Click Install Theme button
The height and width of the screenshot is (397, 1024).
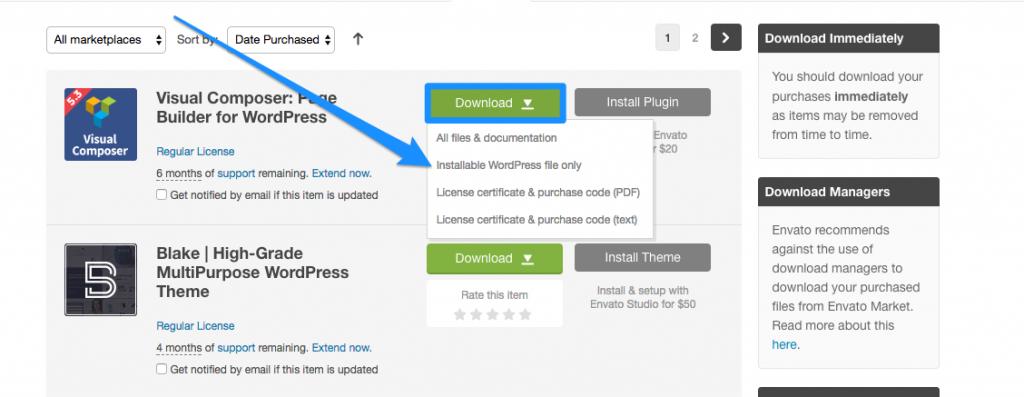click(x=642, y=257)
